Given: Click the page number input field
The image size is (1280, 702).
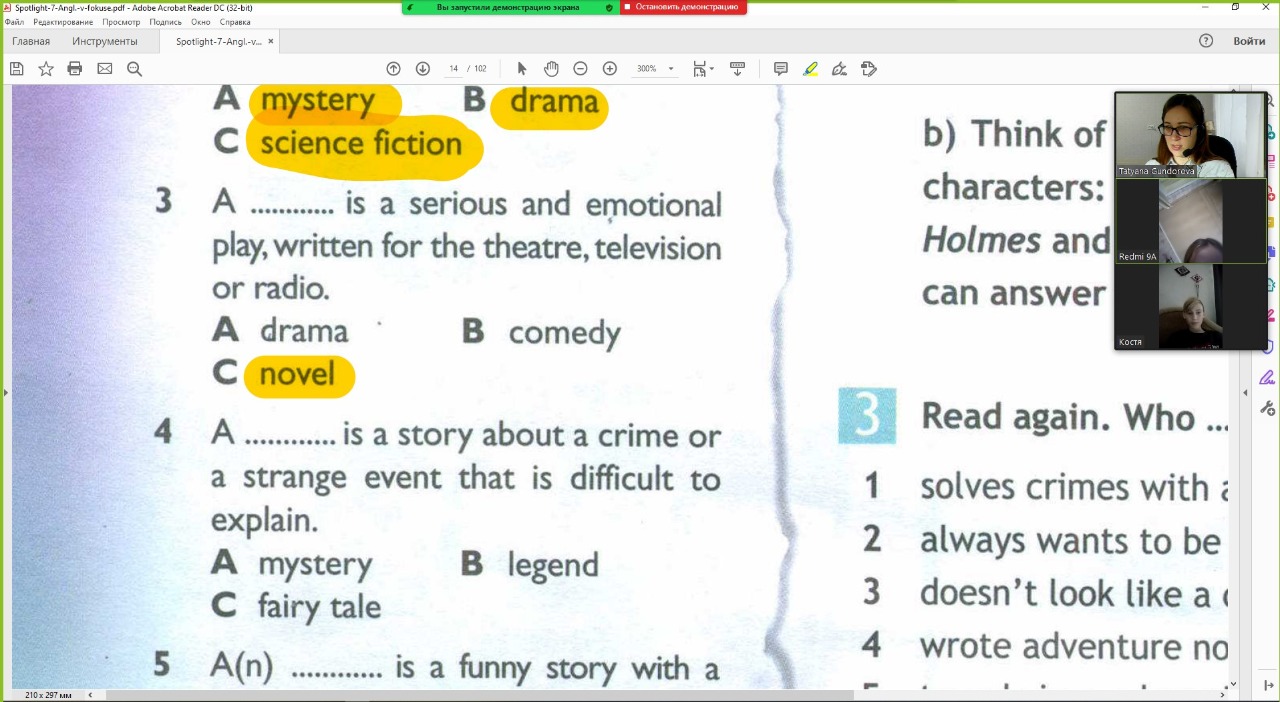Looking at the screenshot, I should click(x=454, y=69).
